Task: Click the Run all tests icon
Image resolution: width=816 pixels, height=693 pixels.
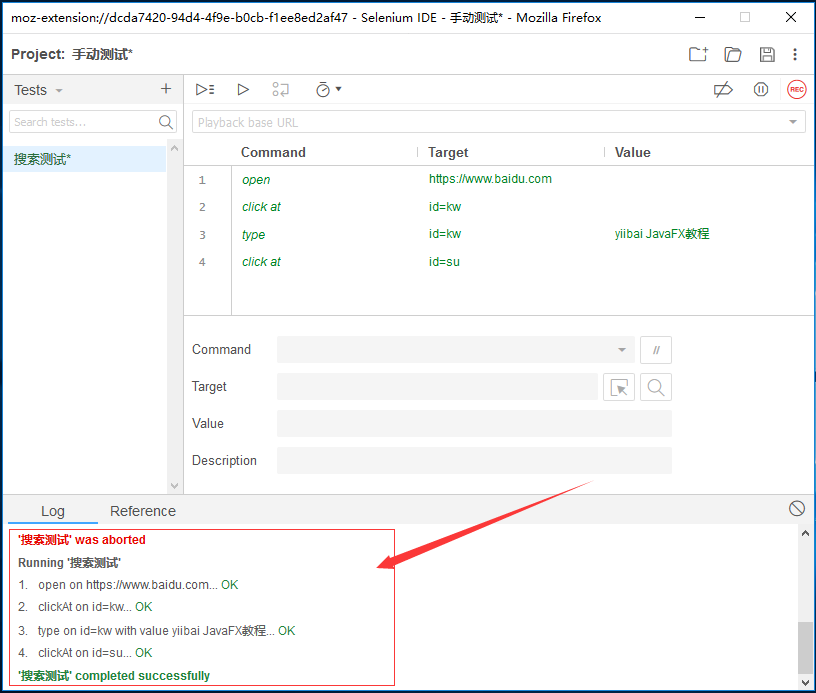Action: [x=205, y=90]
